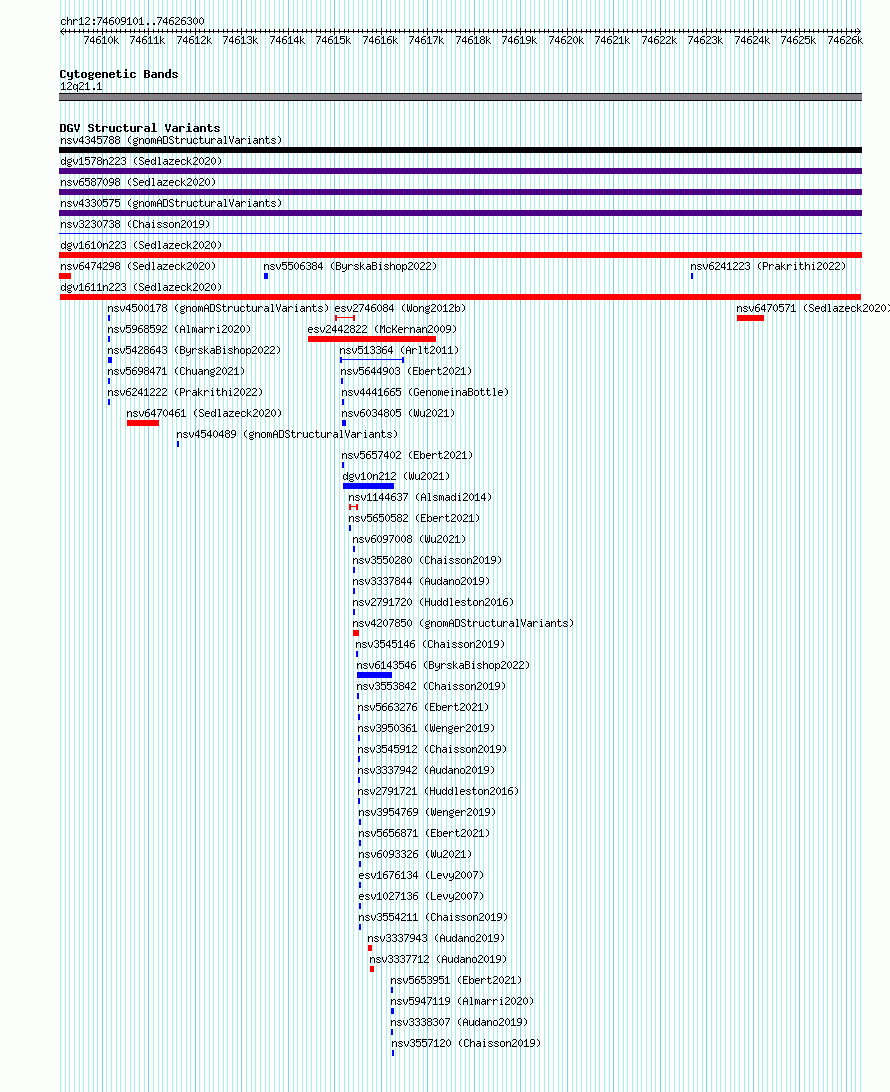The height and width of the screenshot is (1092, 890).
Task: Click the chr12:74609101..74626300 coordinate label
Action: (x=132, y=21)
